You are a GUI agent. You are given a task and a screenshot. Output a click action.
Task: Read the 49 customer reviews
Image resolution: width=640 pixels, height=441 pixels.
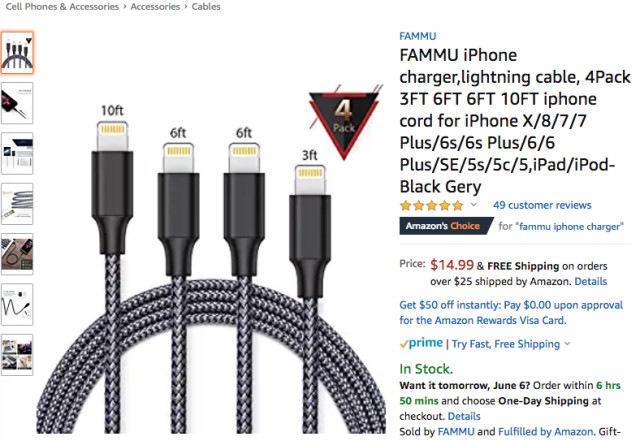542,205
